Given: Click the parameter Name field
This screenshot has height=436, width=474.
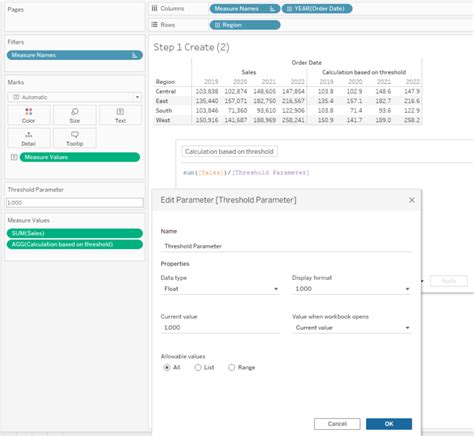Looking at the screenshot, I should coord(286,246).
